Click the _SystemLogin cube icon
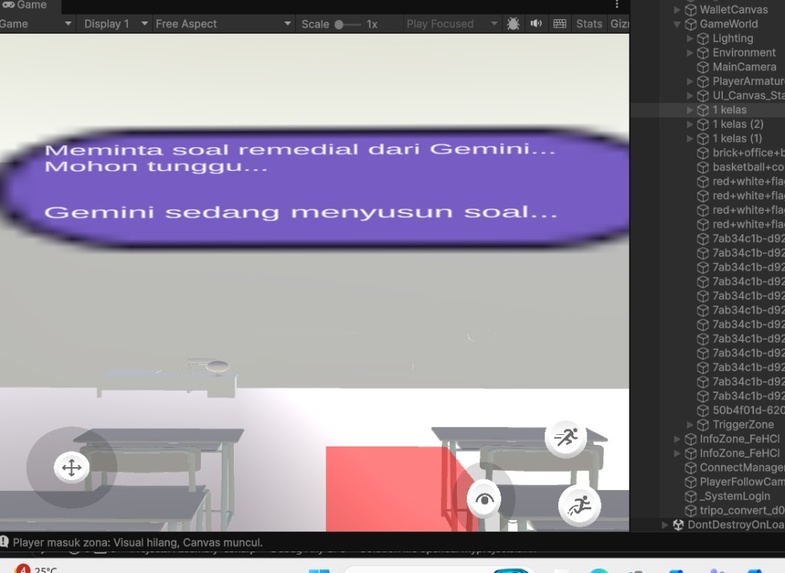This screenshot has height=573, width=785. [691, 496]
